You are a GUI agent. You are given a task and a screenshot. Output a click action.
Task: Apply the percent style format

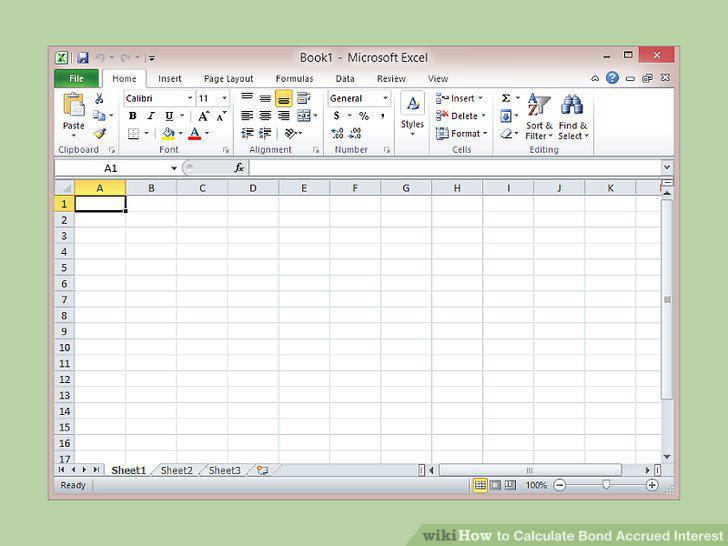pyautogui.click(x=364, y=116)
